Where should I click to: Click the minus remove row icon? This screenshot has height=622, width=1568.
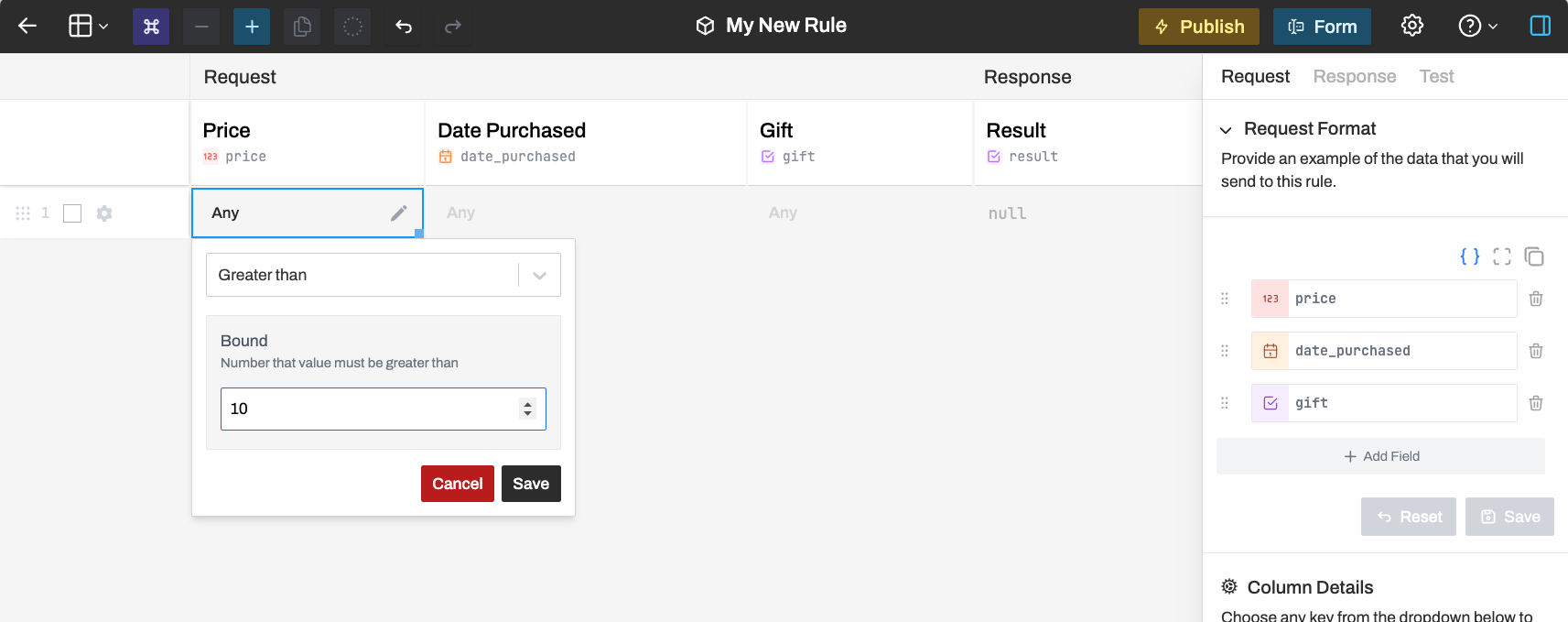point(201,27)
